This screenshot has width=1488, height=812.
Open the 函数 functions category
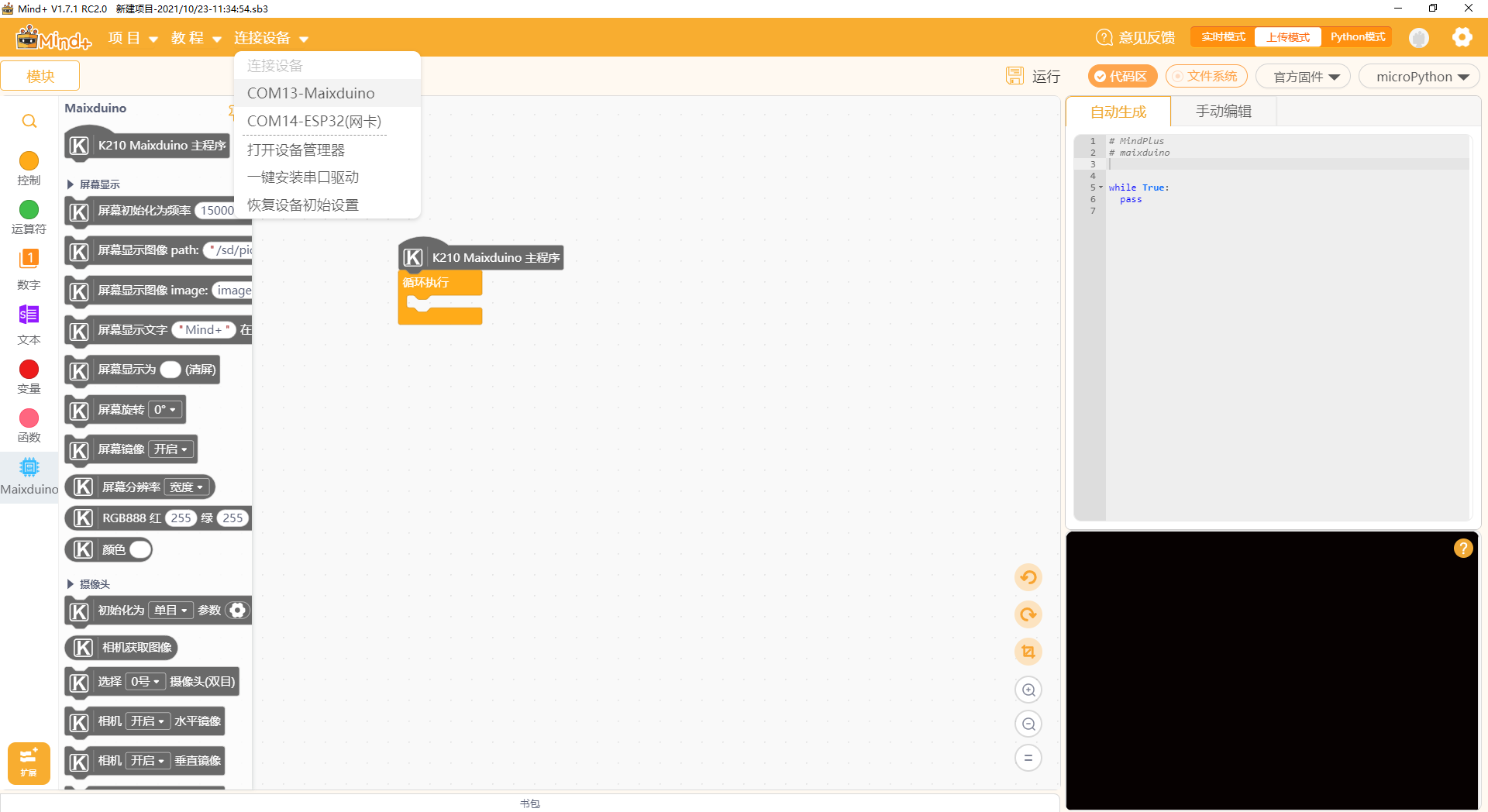pyautogui.click(x=29, y=425)
